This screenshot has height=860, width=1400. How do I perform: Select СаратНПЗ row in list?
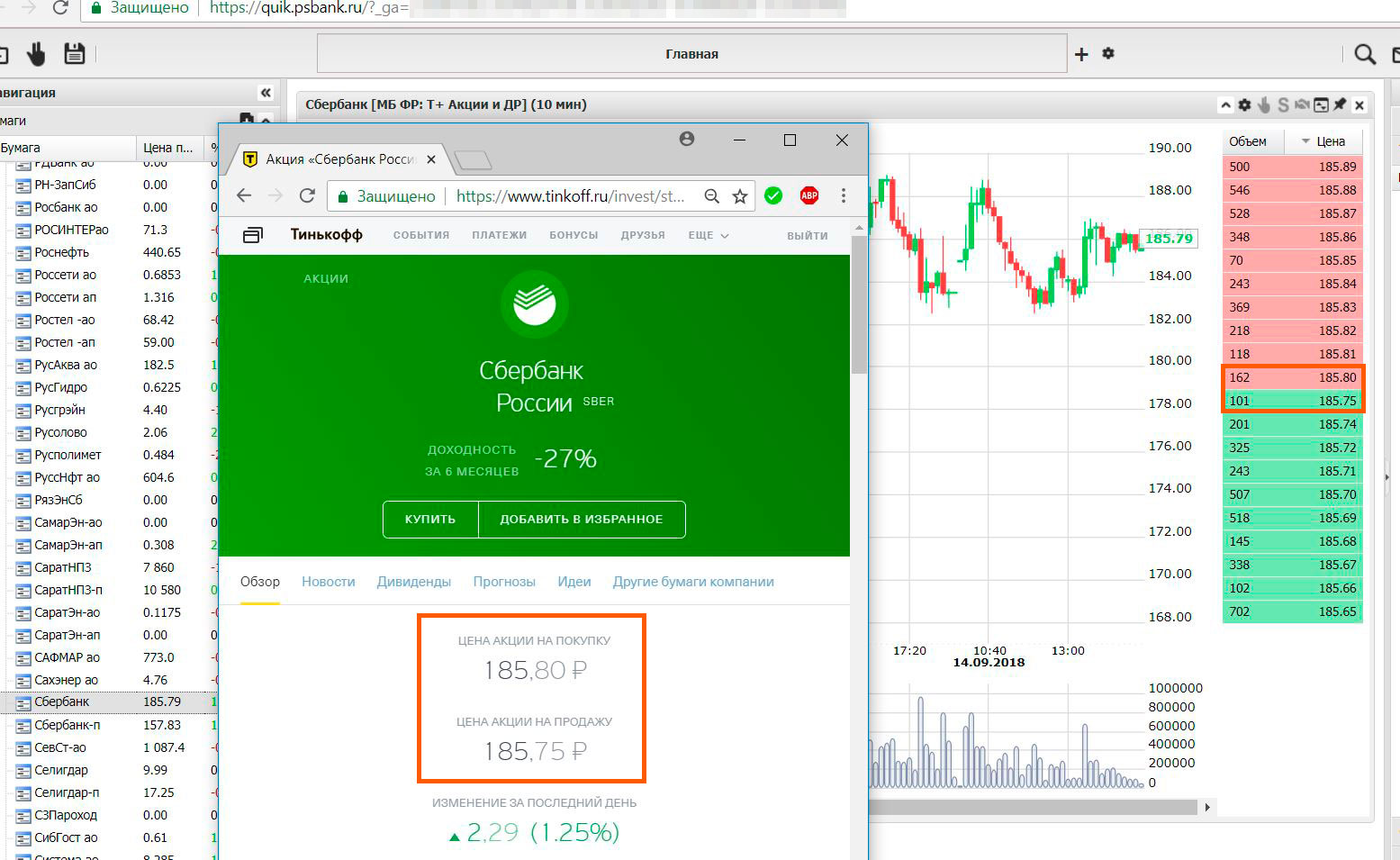point(109,567)
